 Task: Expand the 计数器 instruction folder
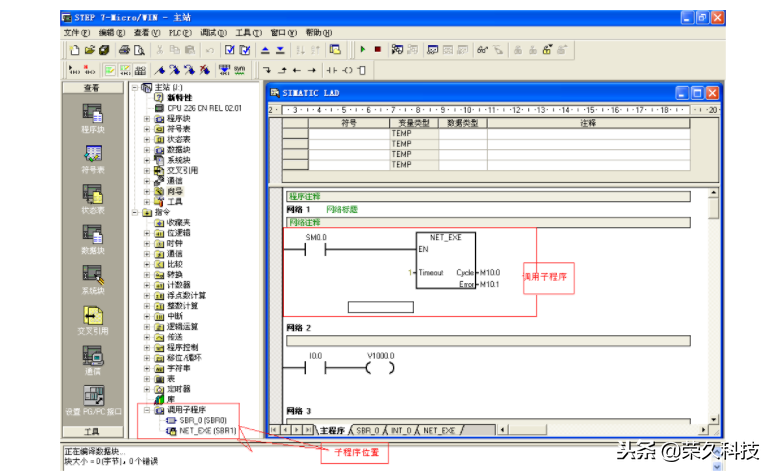pyautogui.click(x=146, y=285)
